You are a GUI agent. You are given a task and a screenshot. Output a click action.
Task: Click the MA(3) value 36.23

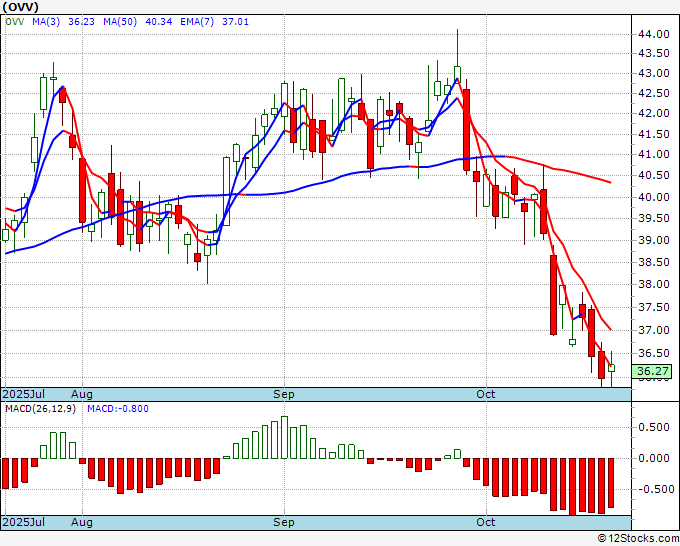(81, 22)
